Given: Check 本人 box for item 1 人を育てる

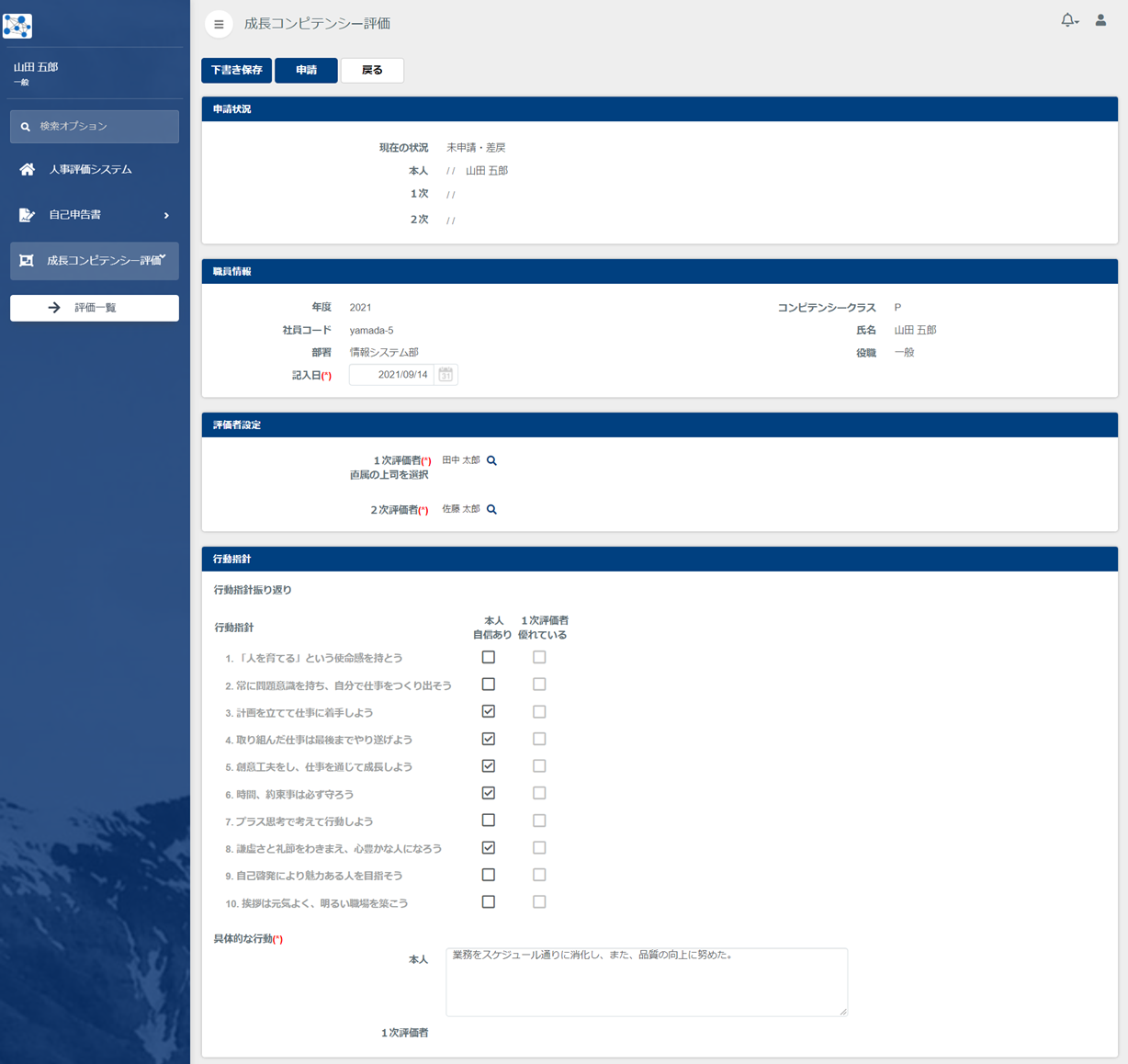Looking at the screenshot, I should pyautogui.click(x=489, y=658).
